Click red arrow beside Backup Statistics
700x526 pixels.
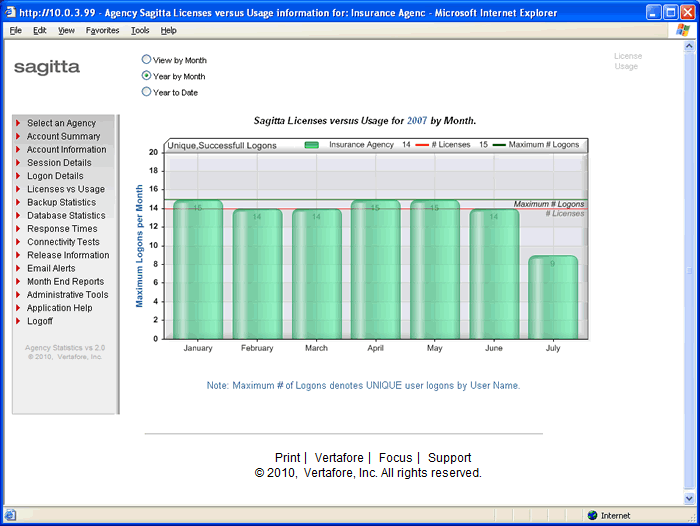[18, 202]
